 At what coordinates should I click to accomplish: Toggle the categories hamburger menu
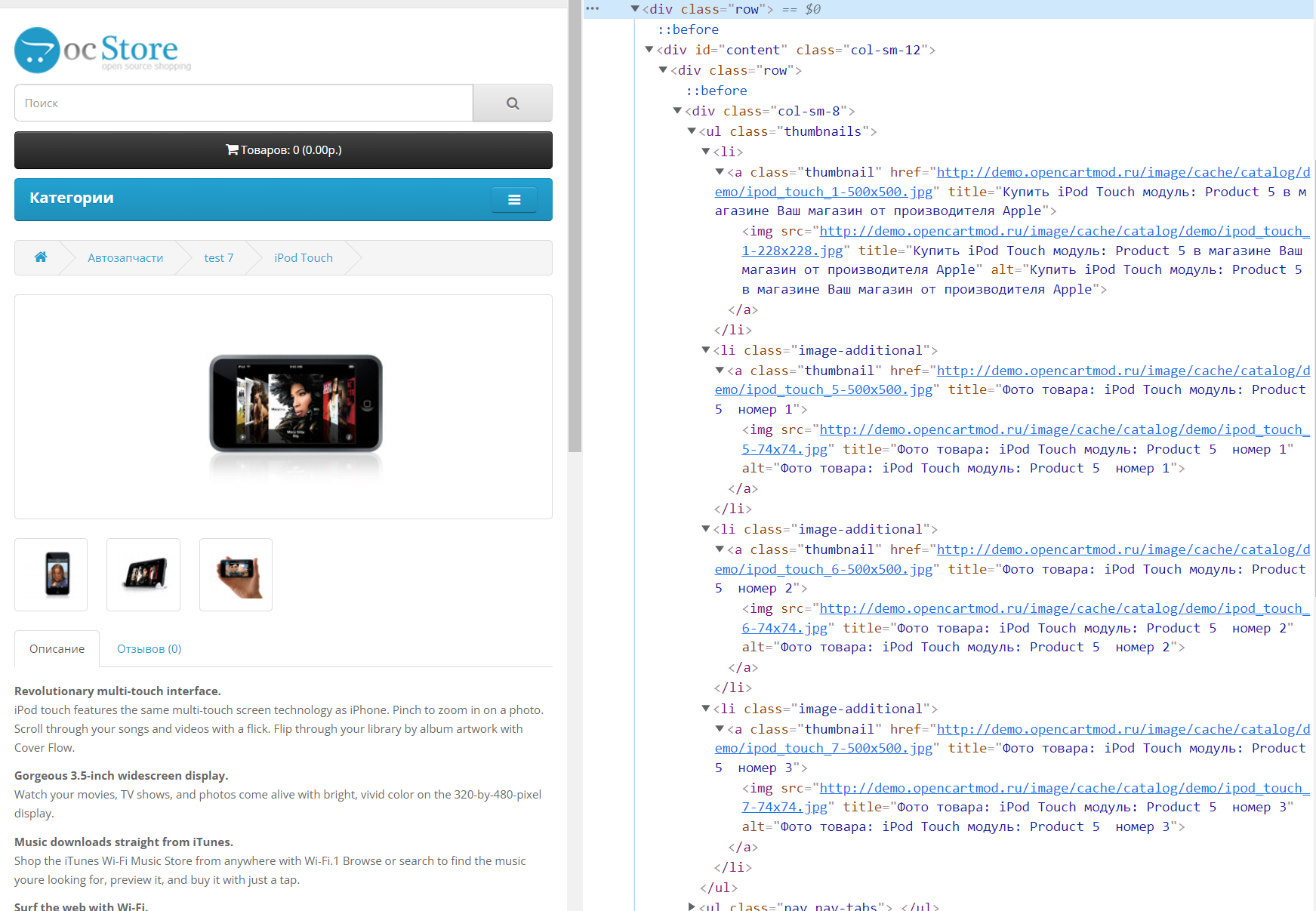[x=513, y=200]
